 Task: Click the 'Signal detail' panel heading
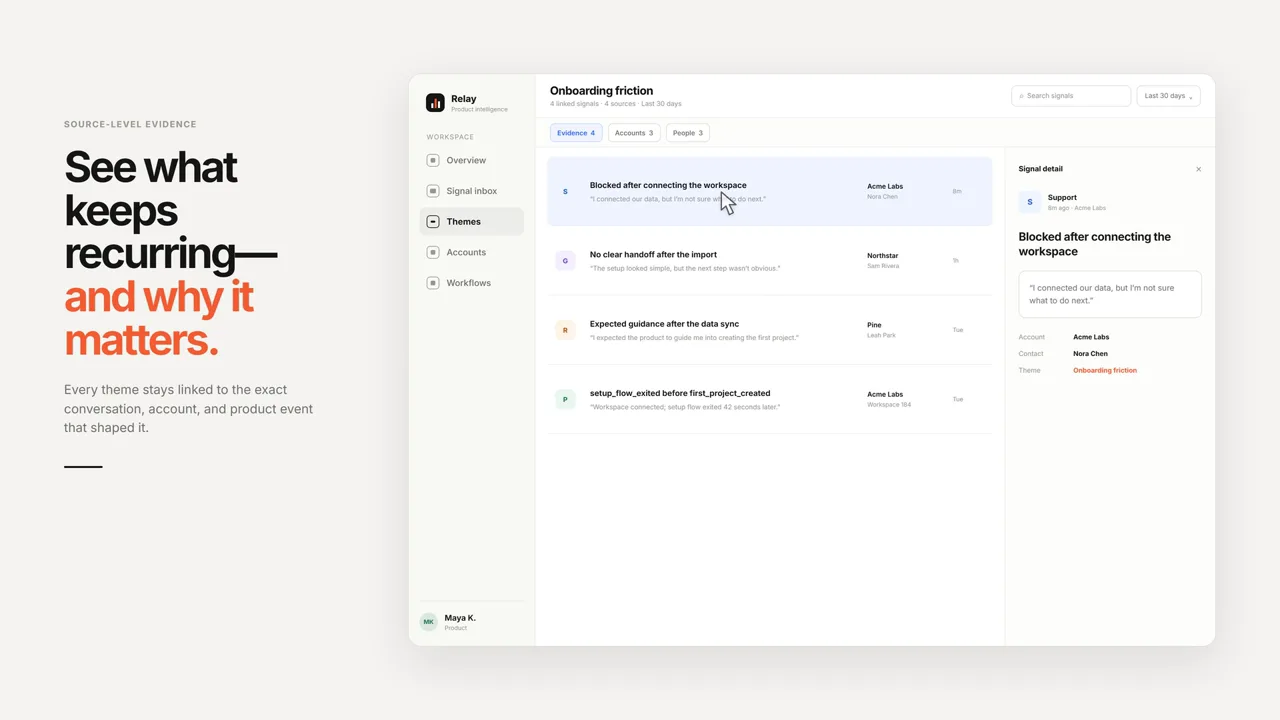click(x=1041, y=169)
